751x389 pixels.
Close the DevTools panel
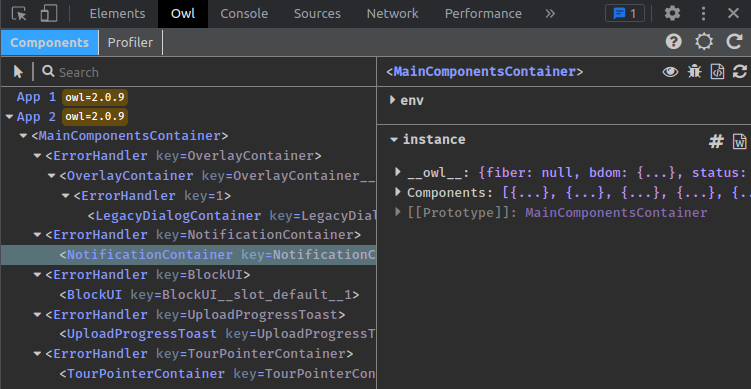[x=733, y=13]
